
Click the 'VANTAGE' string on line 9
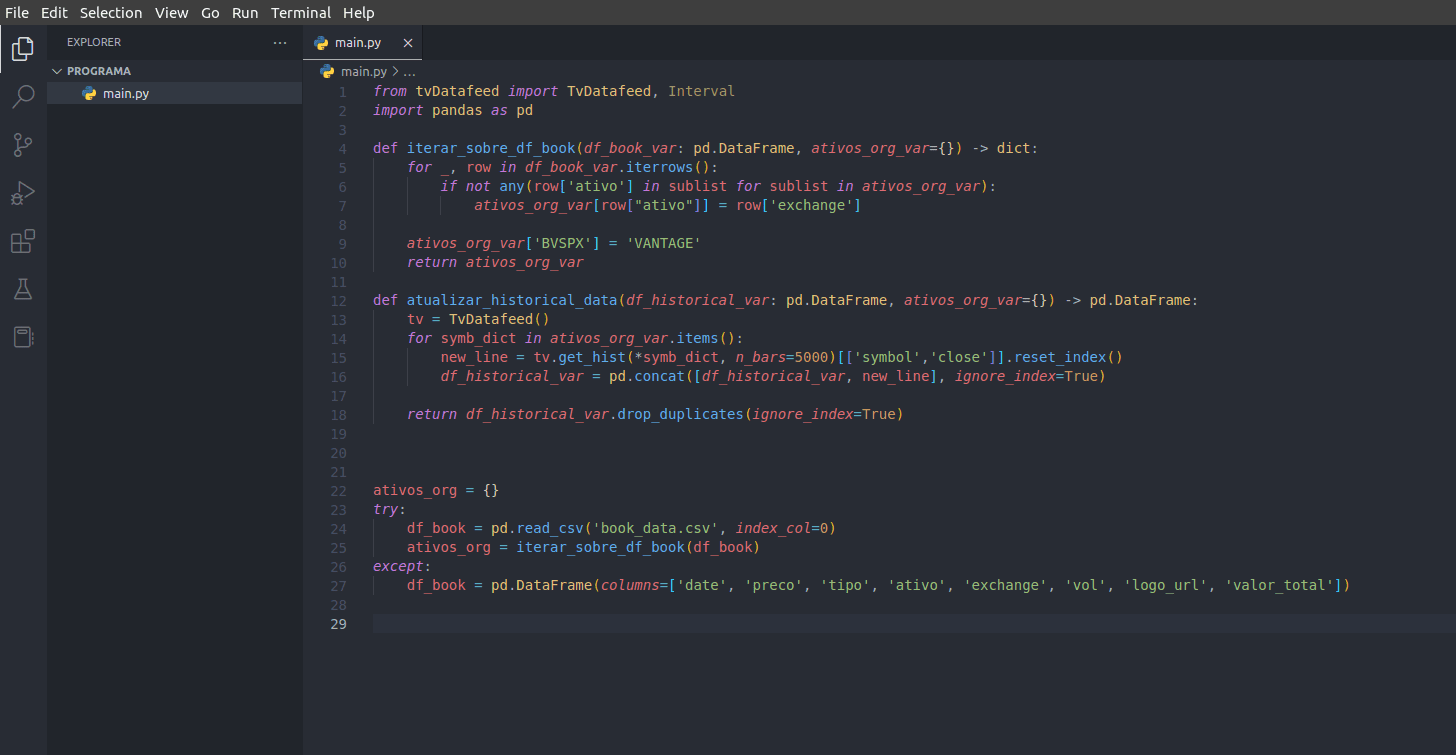tap(663, 243)
